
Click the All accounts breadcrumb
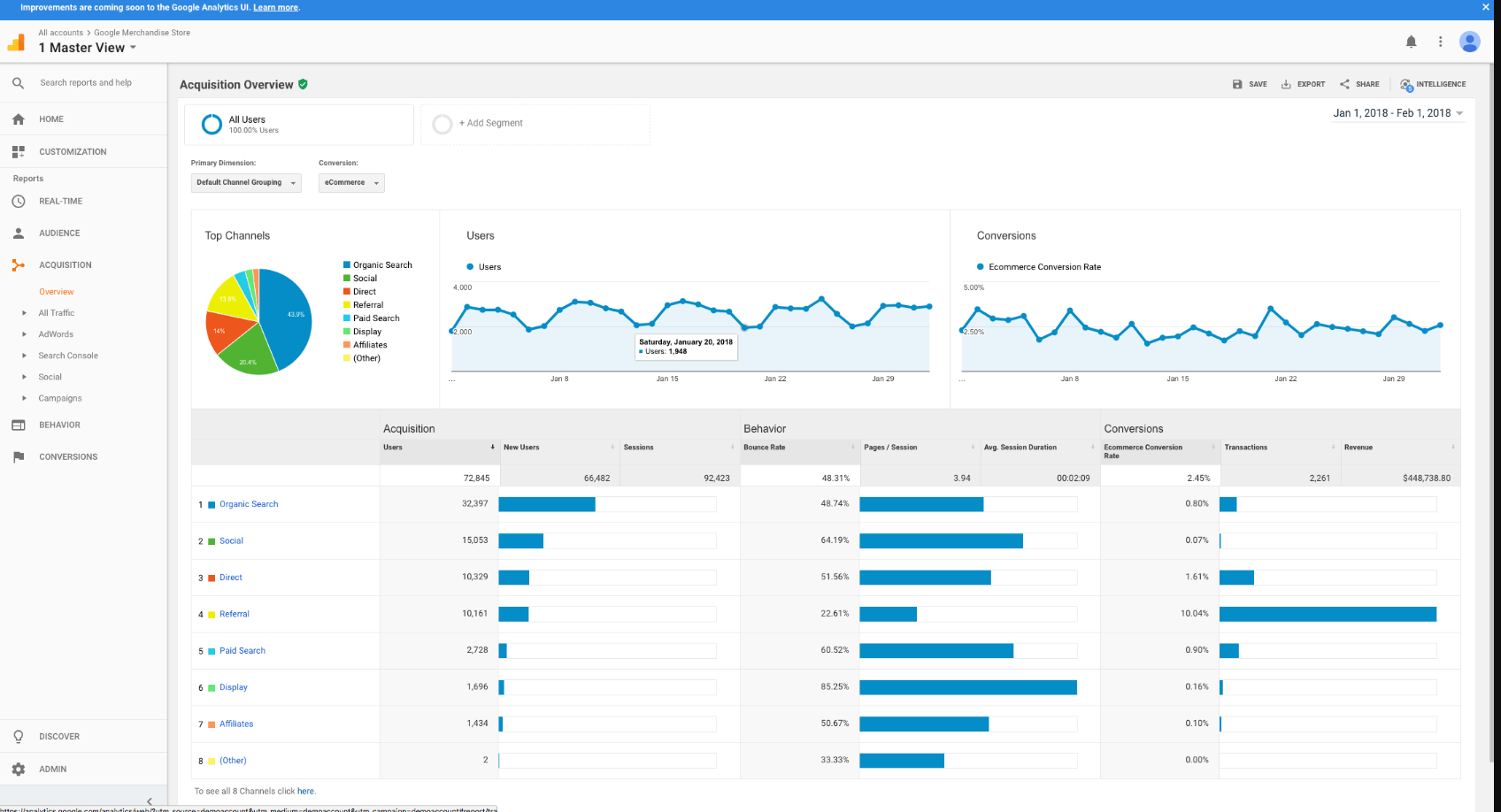pyautogui.click(x=60, y=33)
